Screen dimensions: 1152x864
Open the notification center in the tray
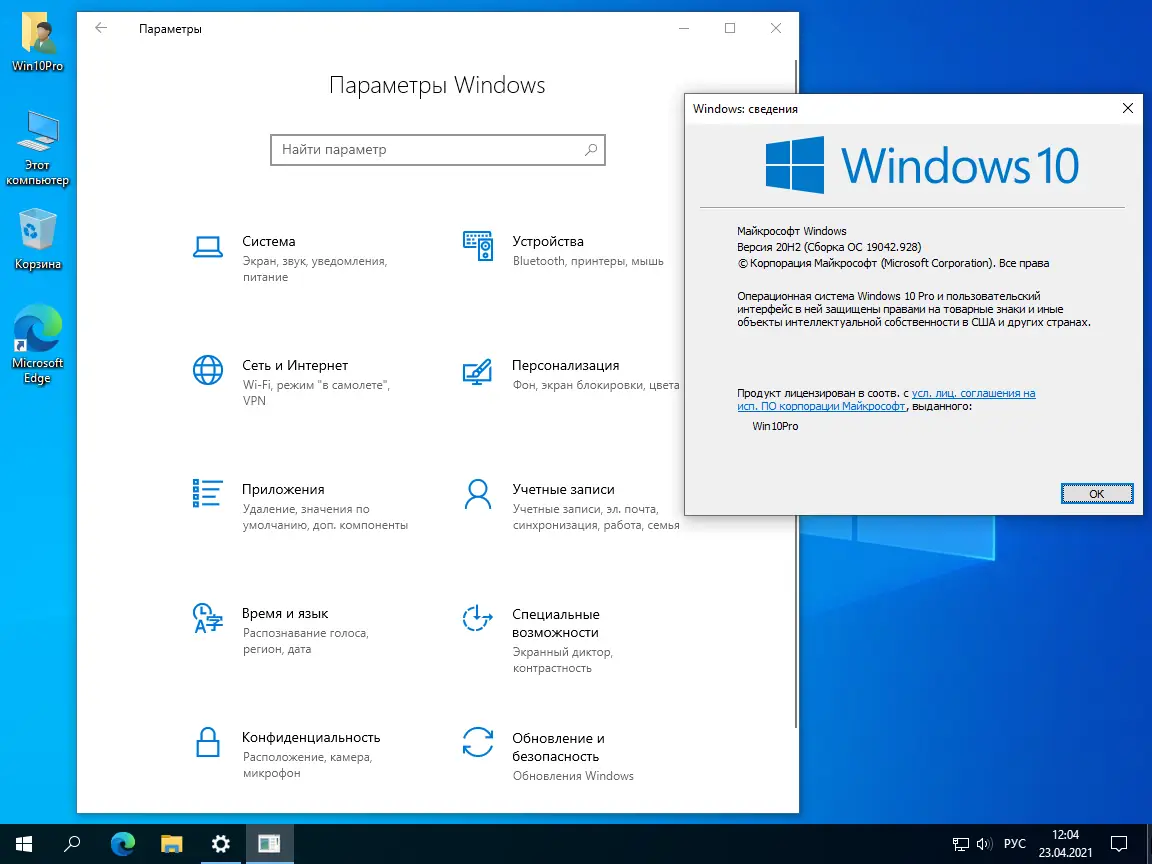tap(1119, 844)
